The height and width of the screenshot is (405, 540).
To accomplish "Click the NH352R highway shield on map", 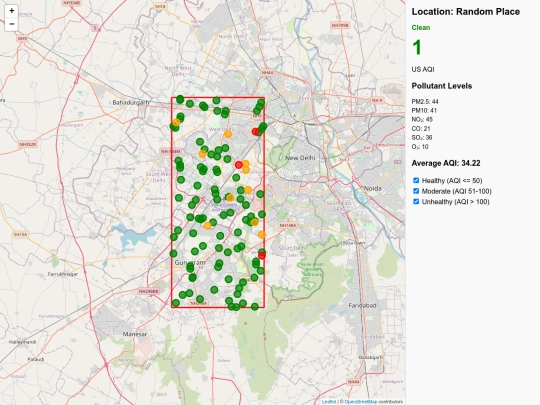I will 28,145.
